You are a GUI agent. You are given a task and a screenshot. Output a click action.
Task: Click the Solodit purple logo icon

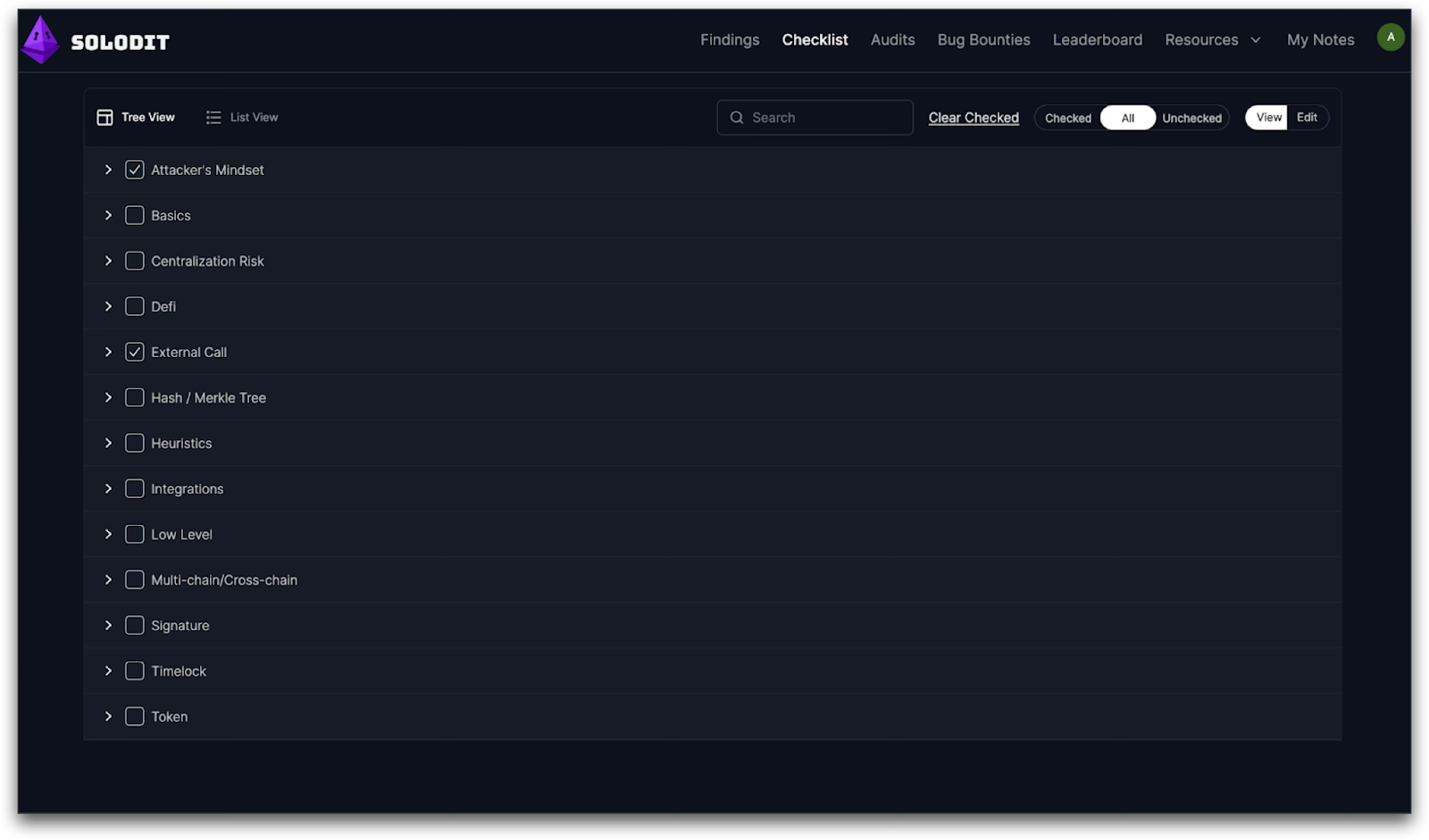(x=39, y=39)
